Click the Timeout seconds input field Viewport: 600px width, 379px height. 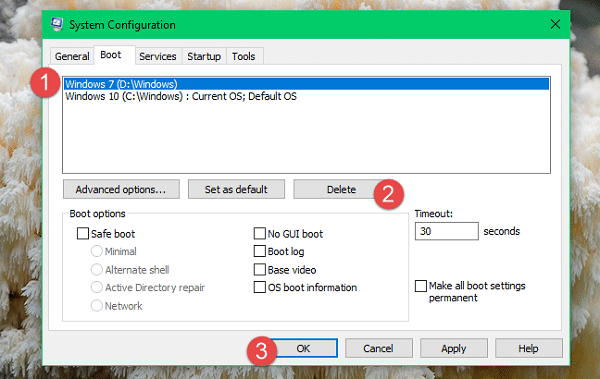447,231
